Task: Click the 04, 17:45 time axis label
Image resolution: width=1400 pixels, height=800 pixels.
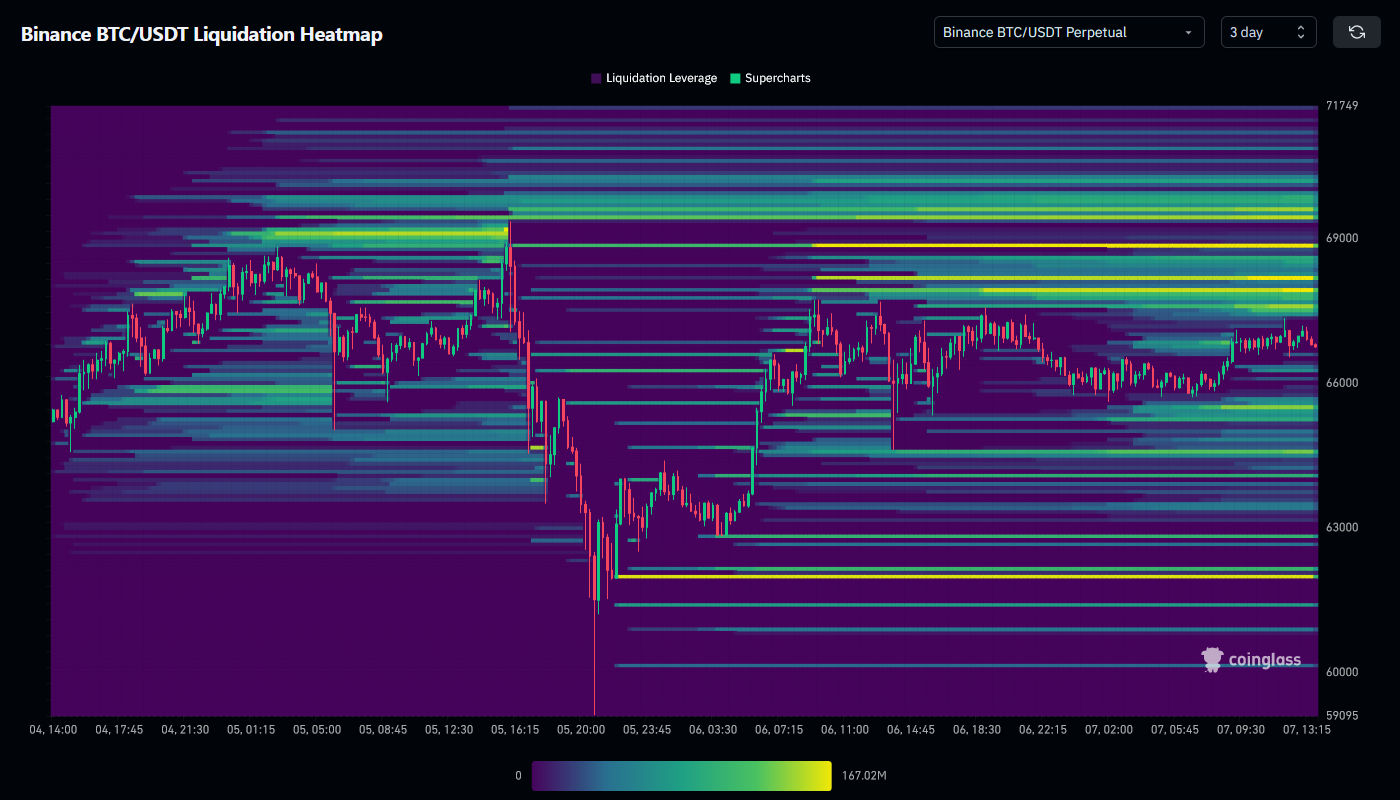Action: point(119,730)
